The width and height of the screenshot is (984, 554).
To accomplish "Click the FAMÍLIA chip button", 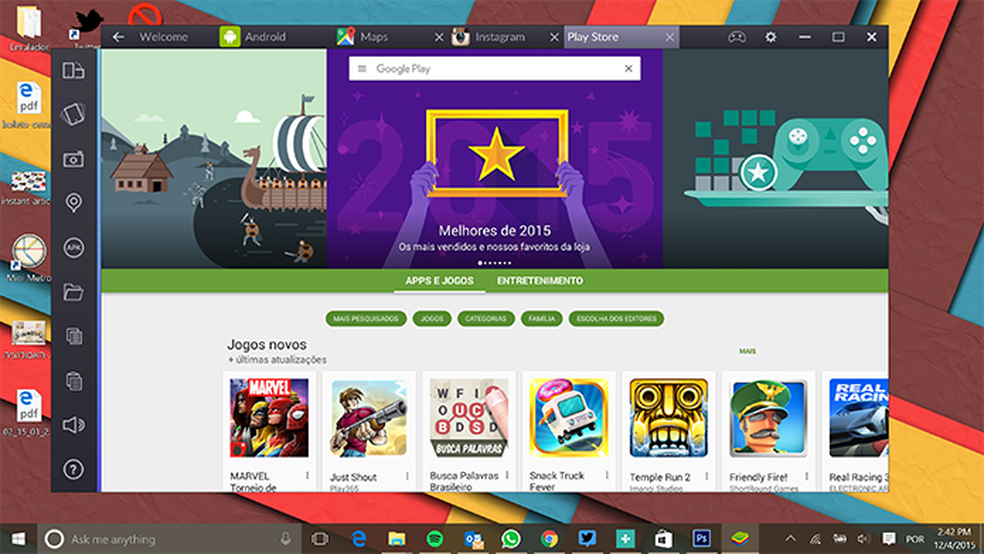I will pyautogui.click(x=542, y=319).
